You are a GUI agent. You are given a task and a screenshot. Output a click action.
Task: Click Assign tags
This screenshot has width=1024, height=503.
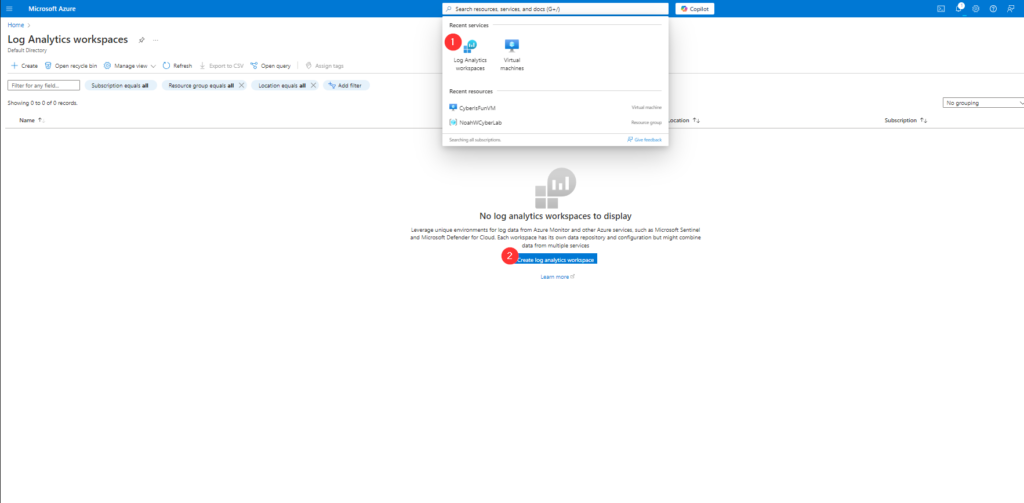[325, 66]
